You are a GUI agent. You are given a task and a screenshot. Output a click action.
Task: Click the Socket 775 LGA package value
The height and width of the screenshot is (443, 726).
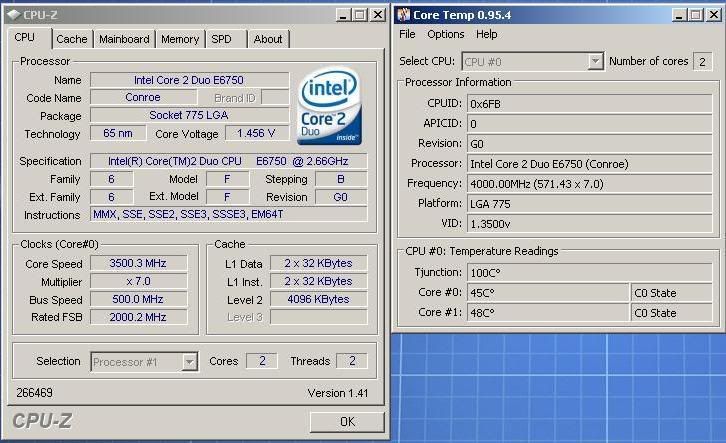189,115
